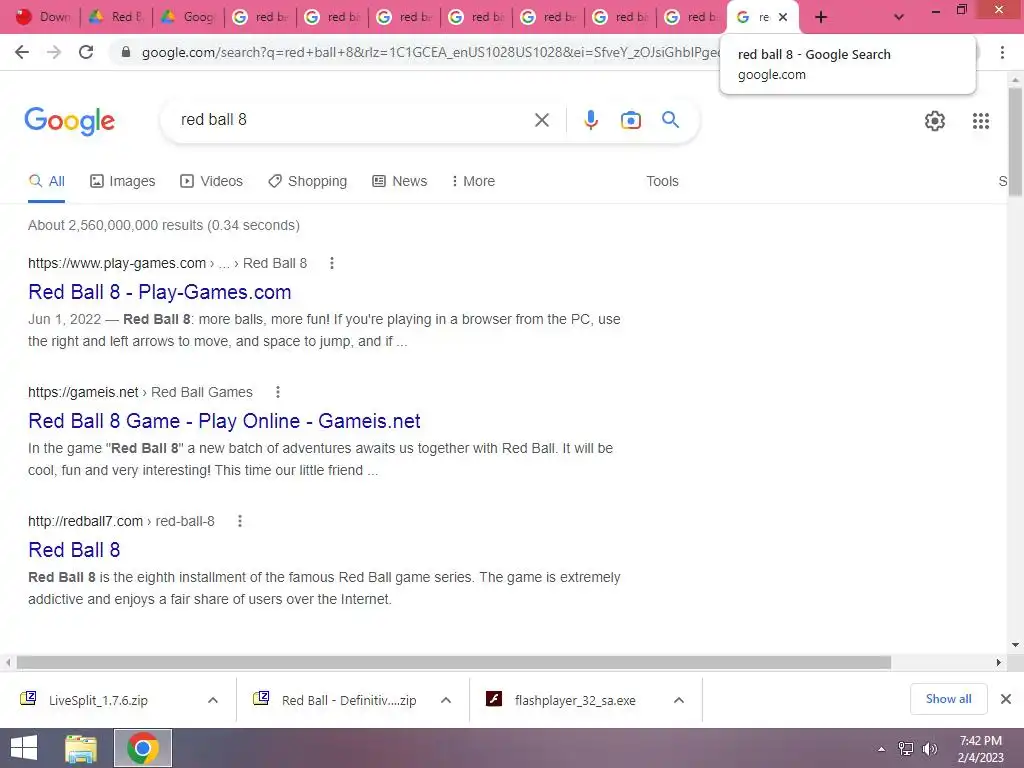Open the taskbar clock showing 7:42 PM

(x=980, y=749)
